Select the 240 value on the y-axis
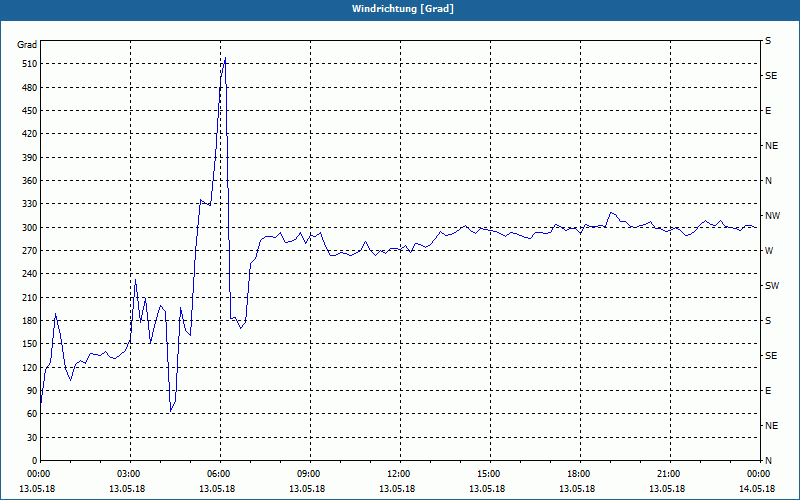 29,274
